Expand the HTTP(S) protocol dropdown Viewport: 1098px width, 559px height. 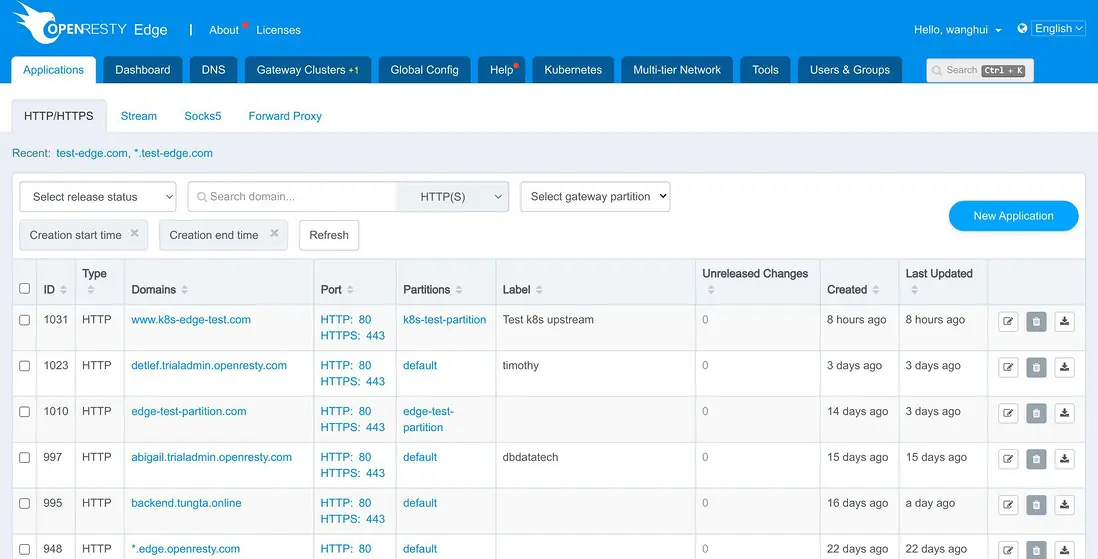click(x=453, y=197)
